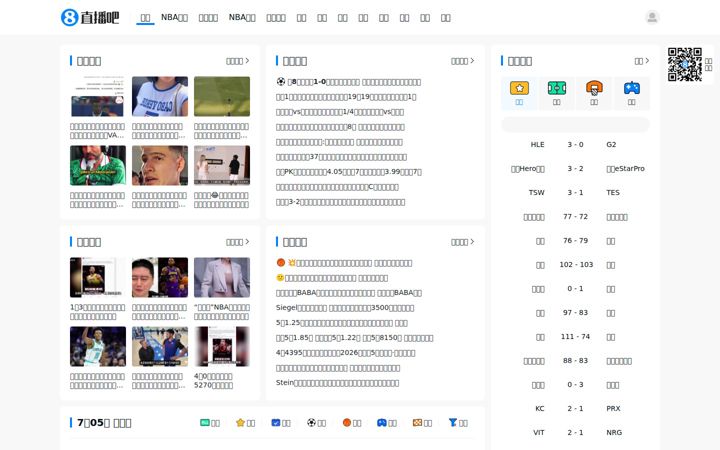The image size is (720, 450).
Task: Select the blue gamepad tab in the score panel
Action: click(x=632, y=93)
